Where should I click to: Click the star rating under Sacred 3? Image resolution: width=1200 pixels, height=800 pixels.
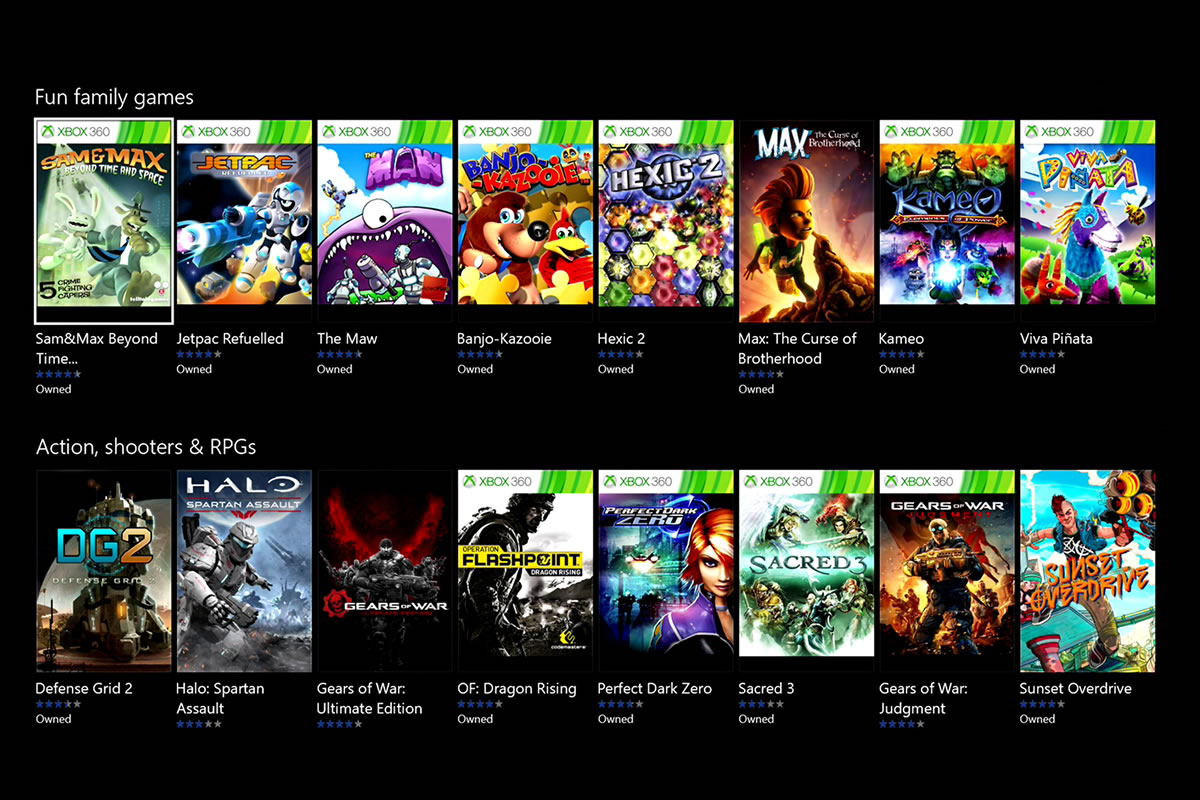click(762, 704)
